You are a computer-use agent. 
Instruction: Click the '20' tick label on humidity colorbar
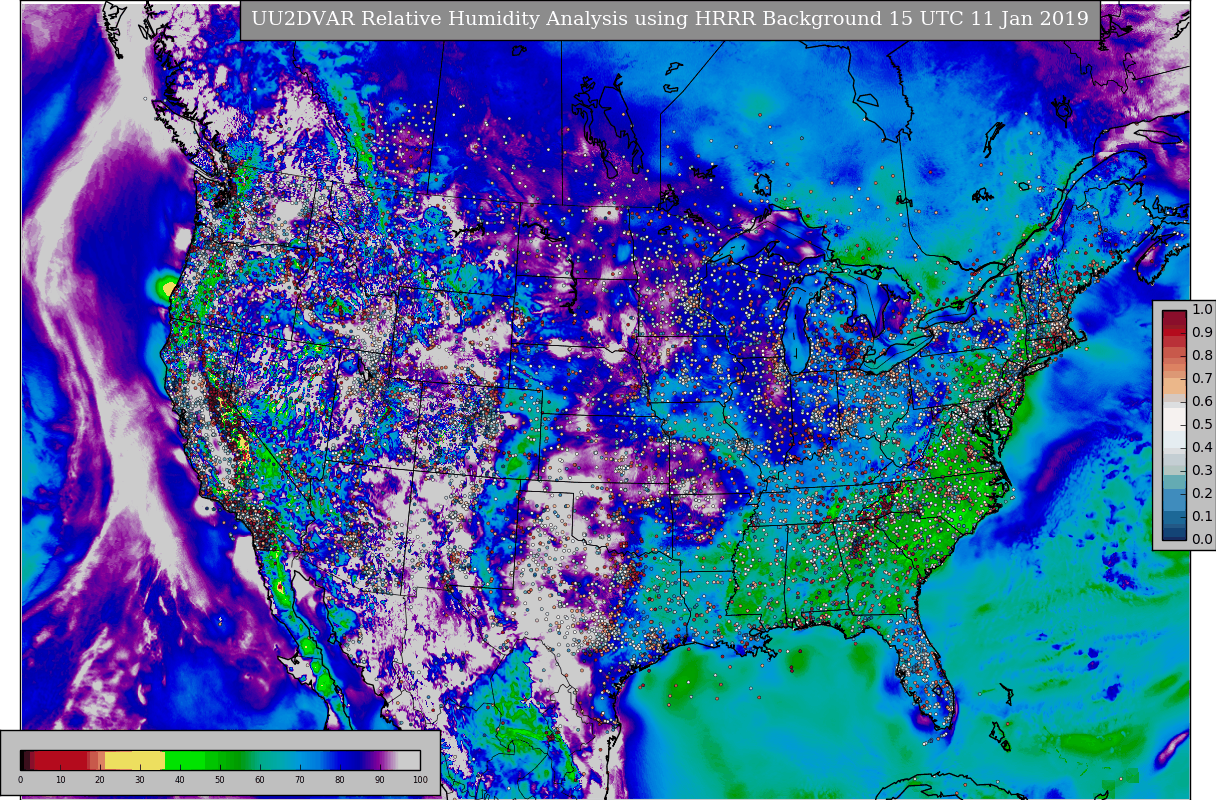click(100, 780)
